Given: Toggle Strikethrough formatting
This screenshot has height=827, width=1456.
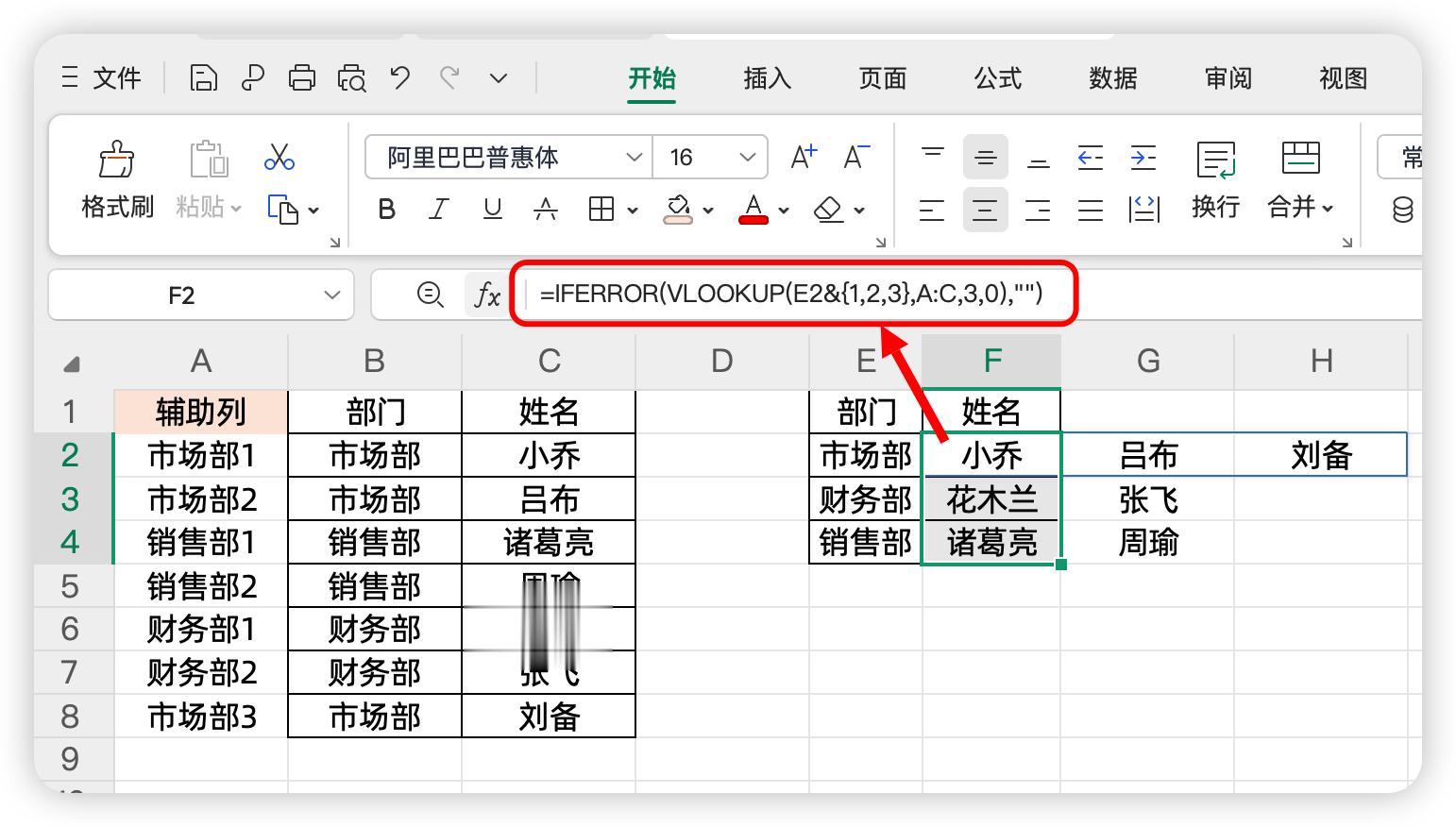Looking at the screenshot, I should tap(546, 209).
